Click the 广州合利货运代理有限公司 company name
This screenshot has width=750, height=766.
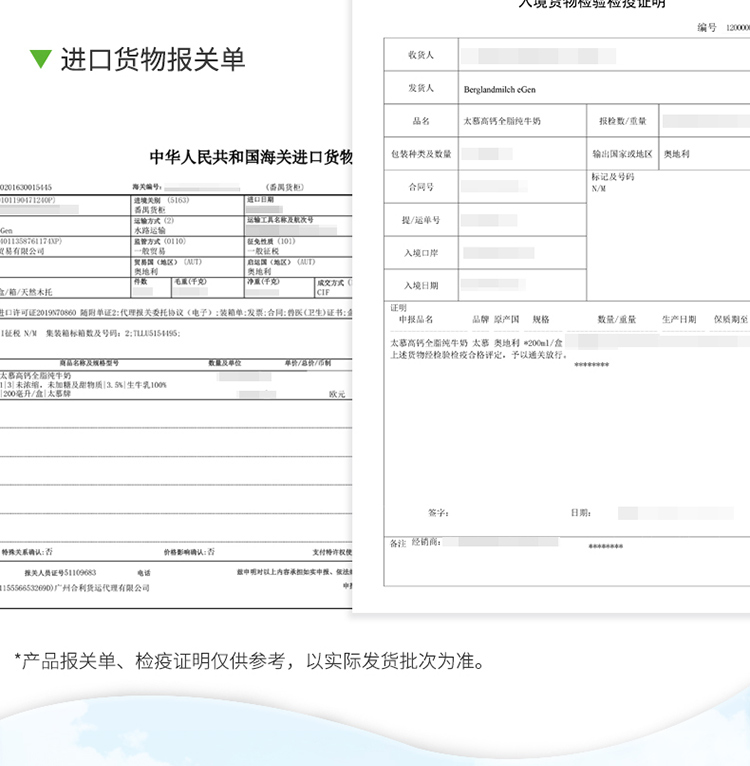[x=102, y=588]
